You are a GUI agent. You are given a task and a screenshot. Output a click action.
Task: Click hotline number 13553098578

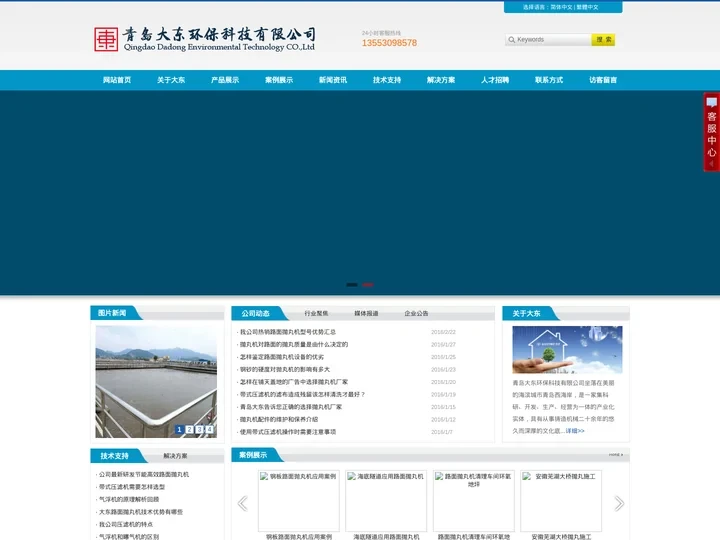389,43
